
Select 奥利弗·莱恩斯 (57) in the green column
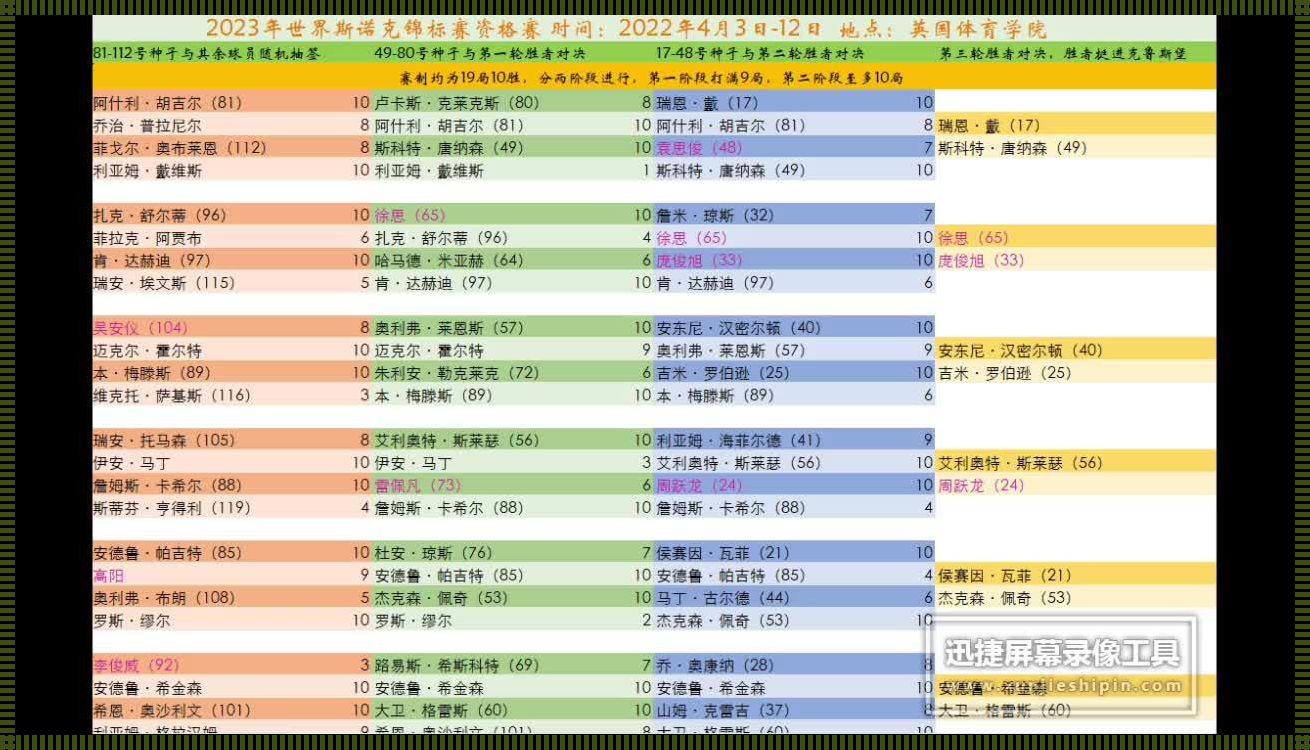tap(449, 328)
